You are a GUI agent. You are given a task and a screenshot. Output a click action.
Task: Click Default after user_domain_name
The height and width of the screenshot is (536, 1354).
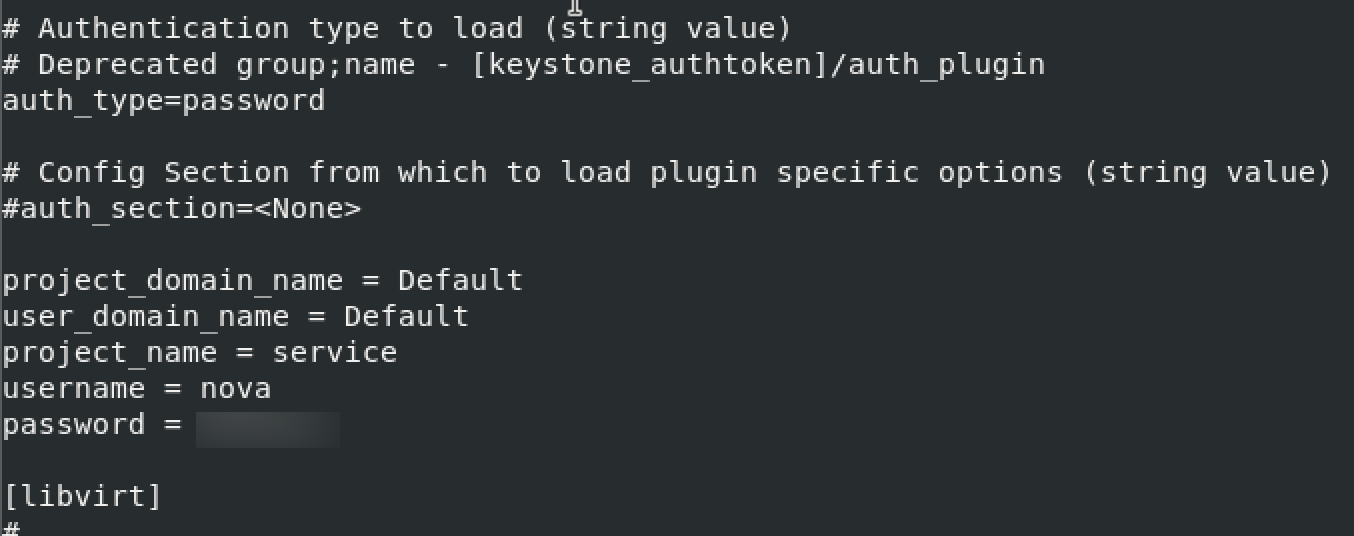coord(406,316)
